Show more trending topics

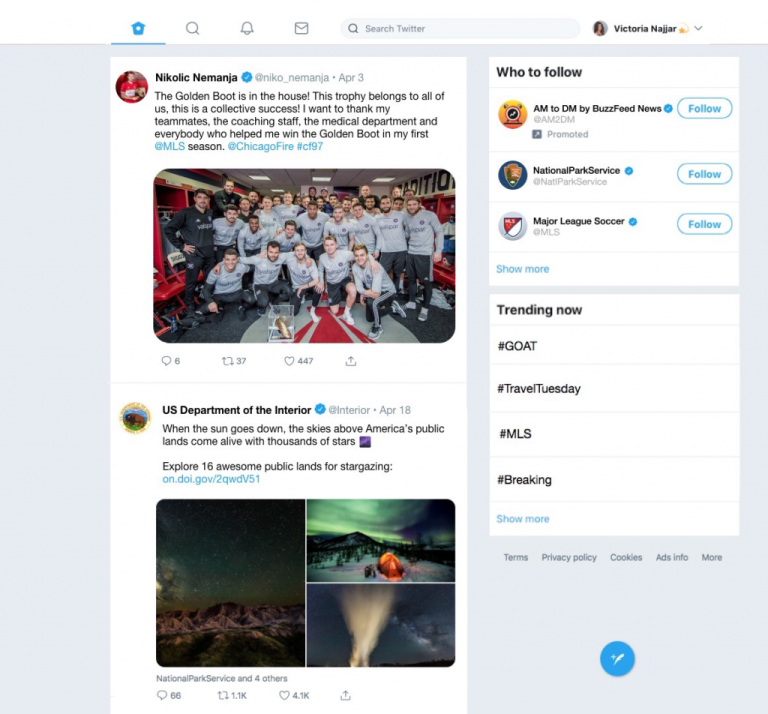pos(523,519)
